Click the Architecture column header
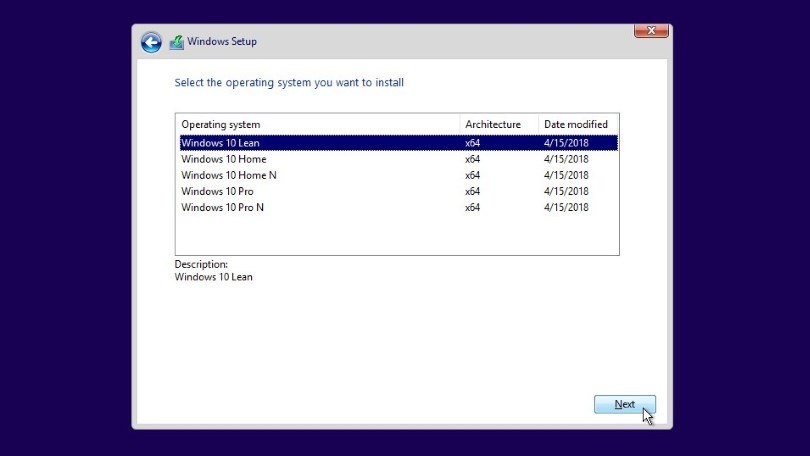This screenshot has height=456, width=810. (493, 124)
